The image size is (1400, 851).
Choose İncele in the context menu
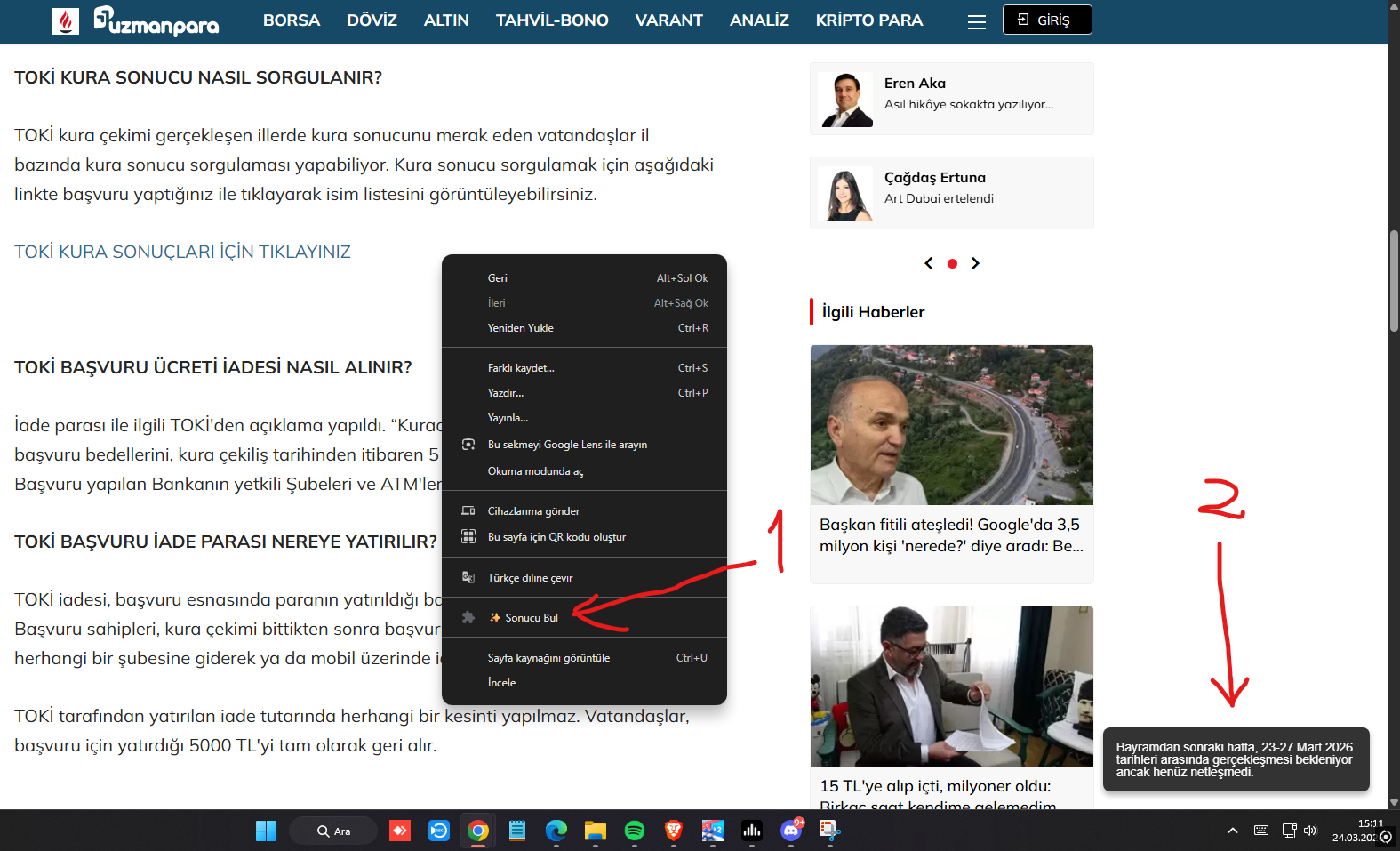tap(584, 683)
